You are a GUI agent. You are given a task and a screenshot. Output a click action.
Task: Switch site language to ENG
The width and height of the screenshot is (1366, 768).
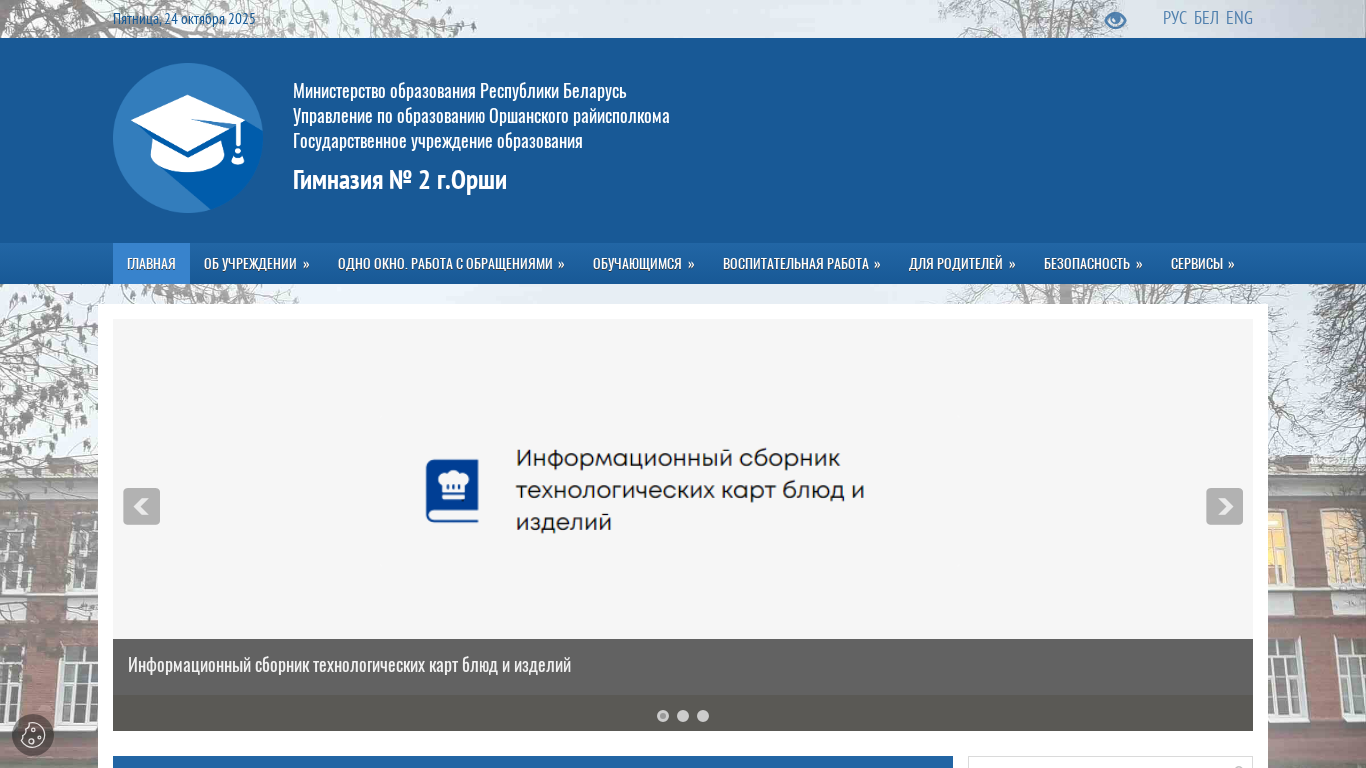1239,18
